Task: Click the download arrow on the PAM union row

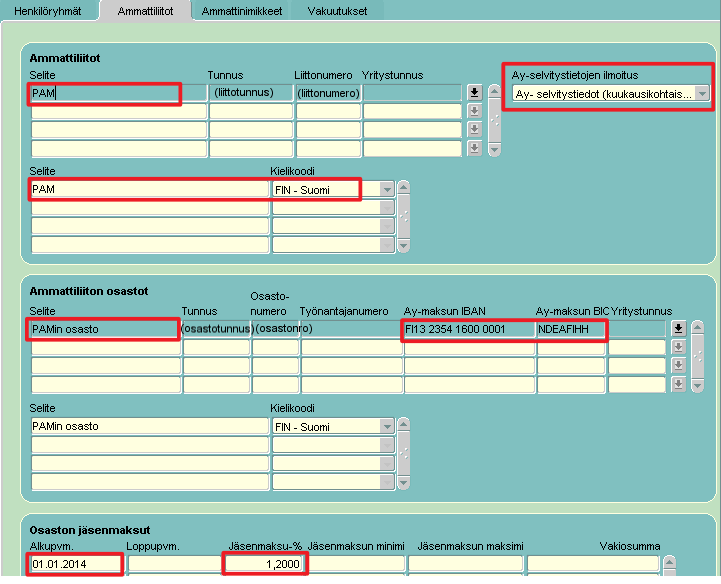Action: click(x=475, y=92)
